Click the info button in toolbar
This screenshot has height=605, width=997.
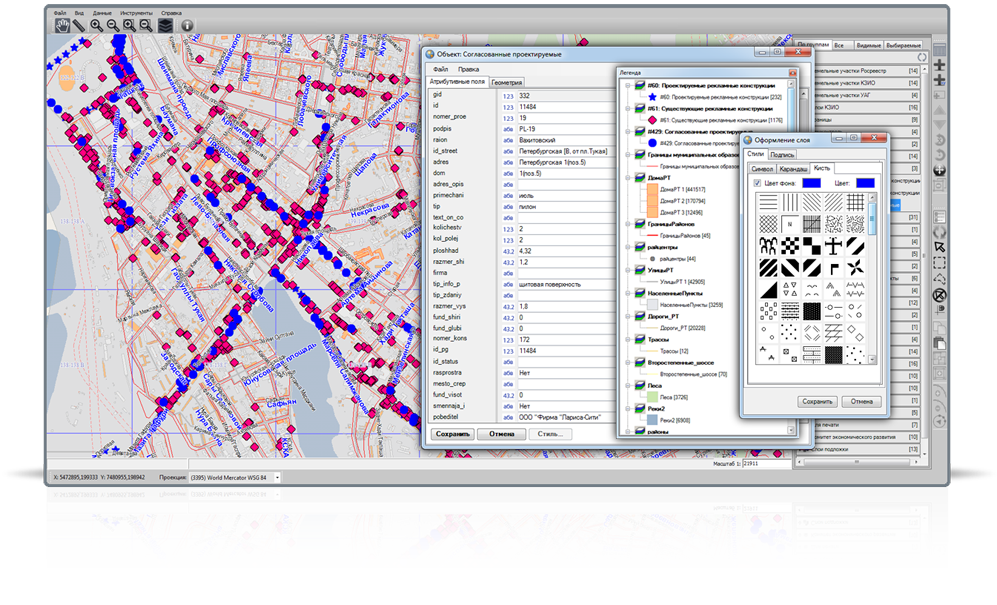pos(187,26)
